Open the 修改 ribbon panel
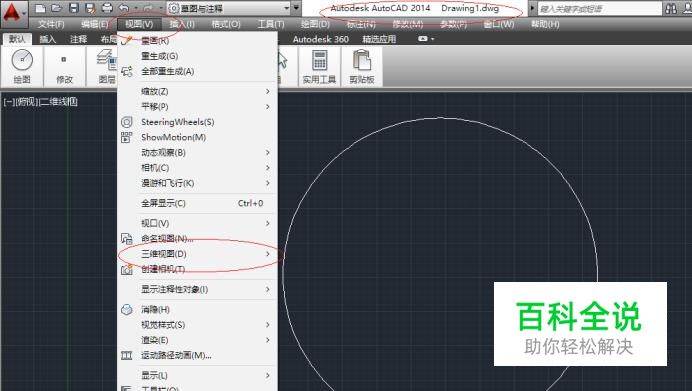 pos(64,66)
